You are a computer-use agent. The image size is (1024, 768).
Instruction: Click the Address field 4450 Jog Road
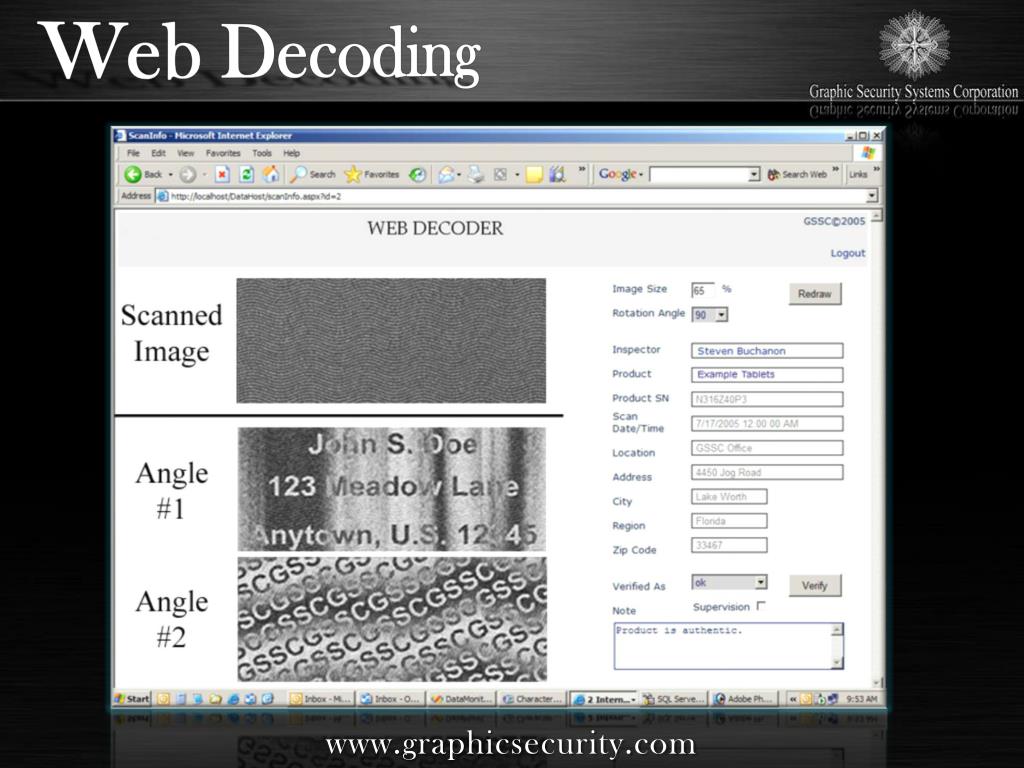click(x=767, y=472)
